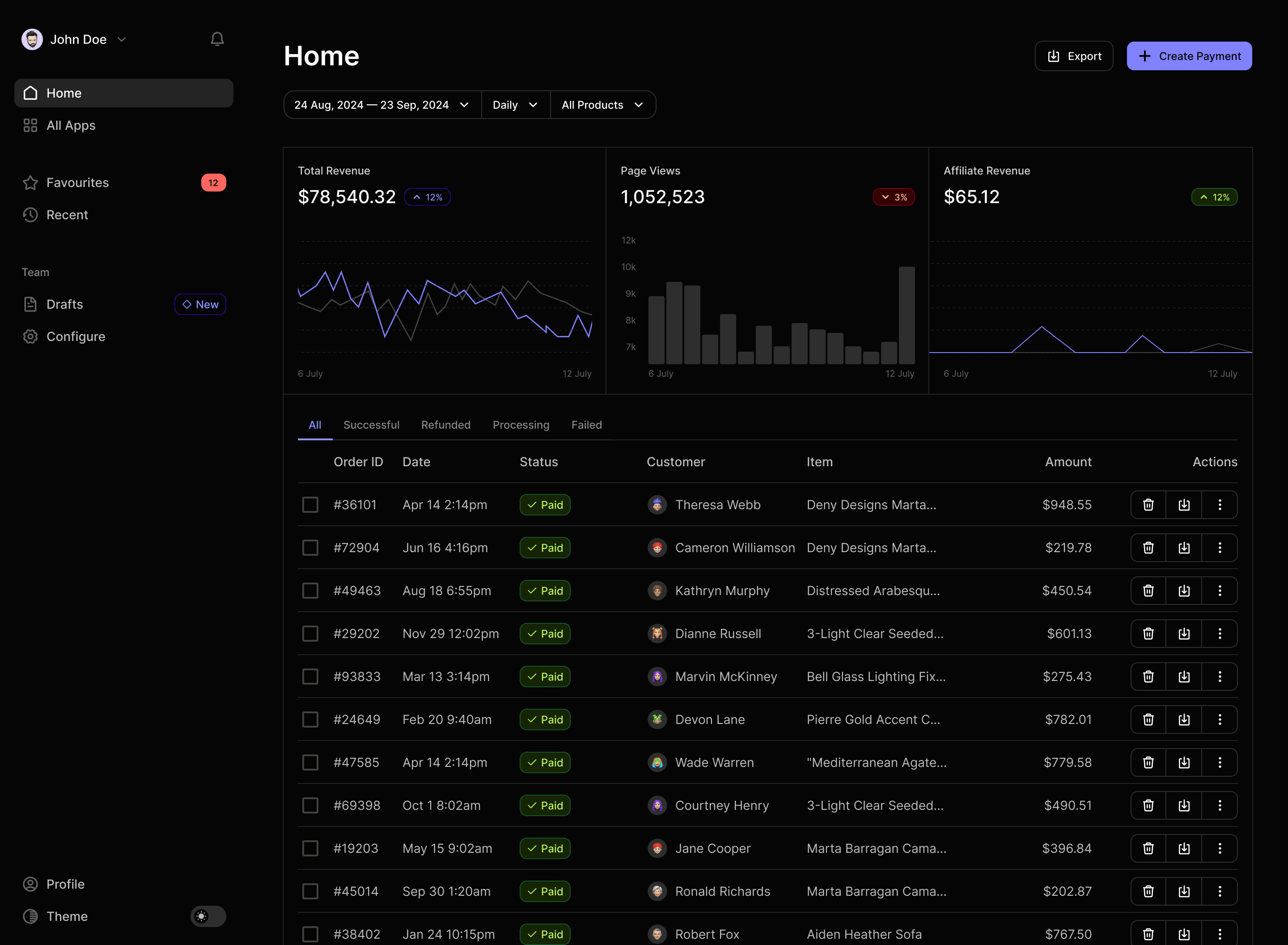Delete order #36101 with the trash icon
1288x945 pixels.
coord(1148,505)
